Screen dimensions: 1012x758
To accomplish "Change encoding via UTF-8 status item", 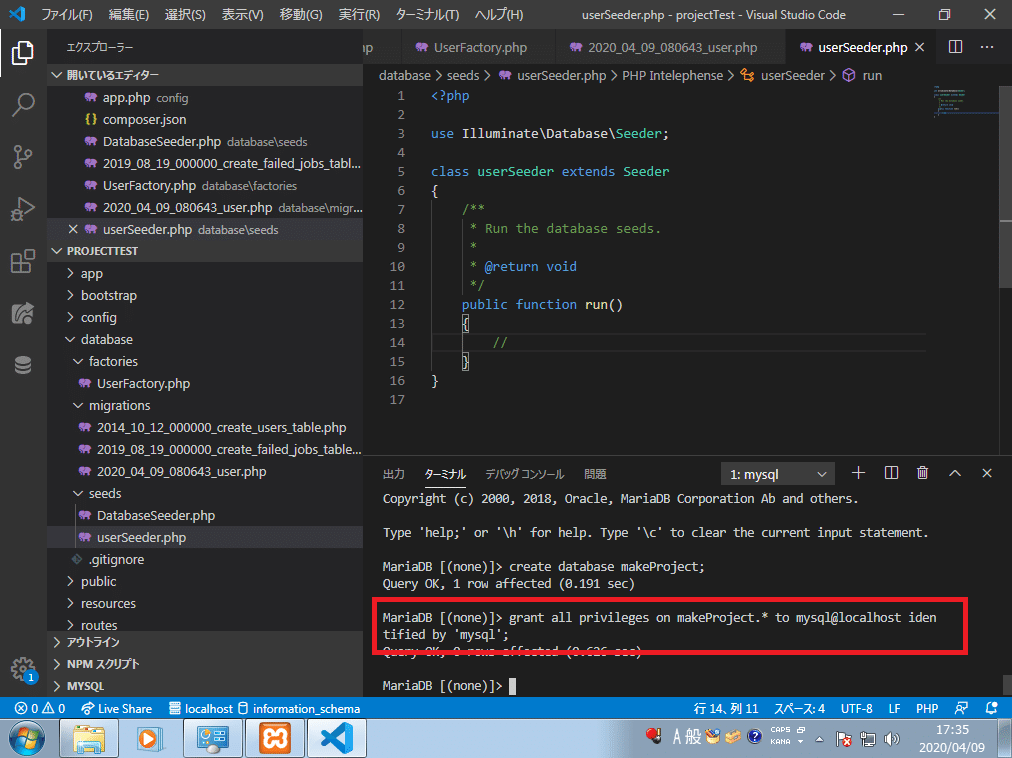I will pyautogui.click(x=856, y=708).
